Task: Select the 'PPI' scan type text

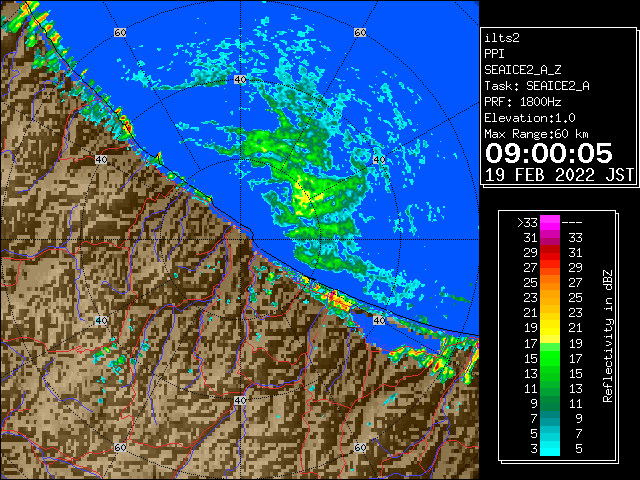Action: pos(494,54)
